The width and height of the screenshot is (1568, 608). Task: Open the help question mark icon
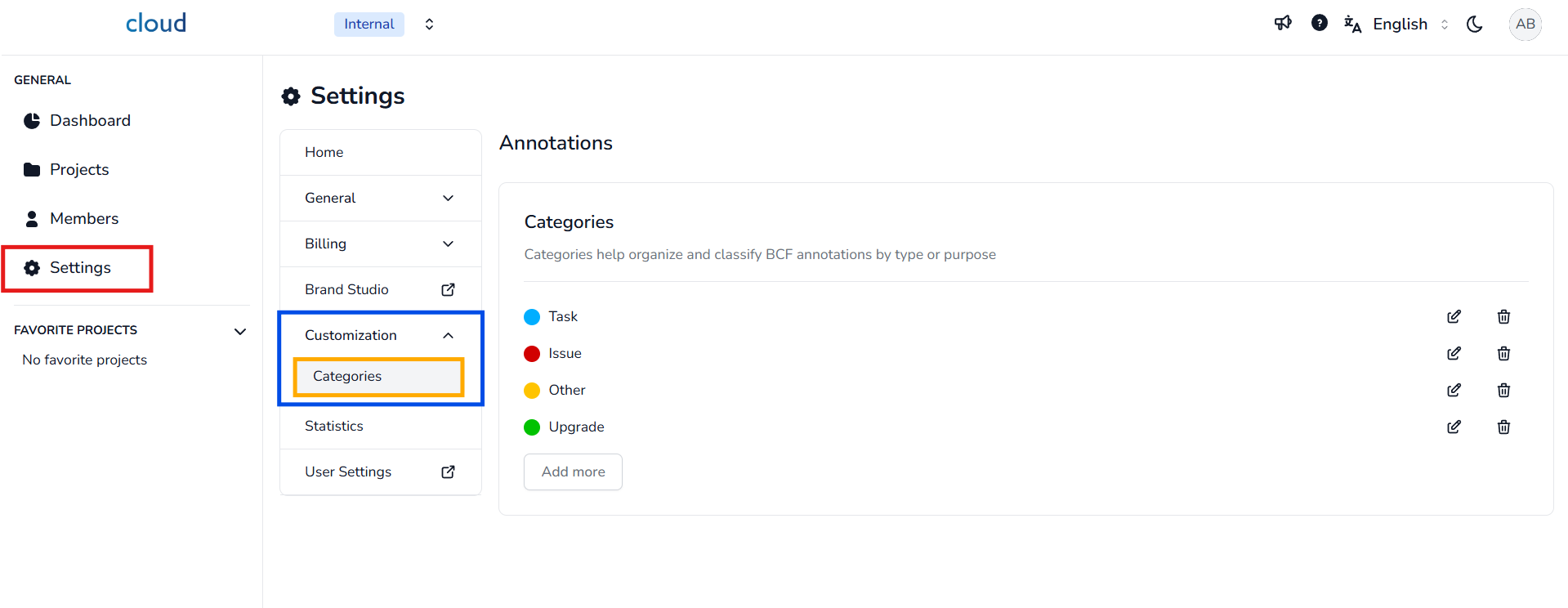(x=1319, y=24)
